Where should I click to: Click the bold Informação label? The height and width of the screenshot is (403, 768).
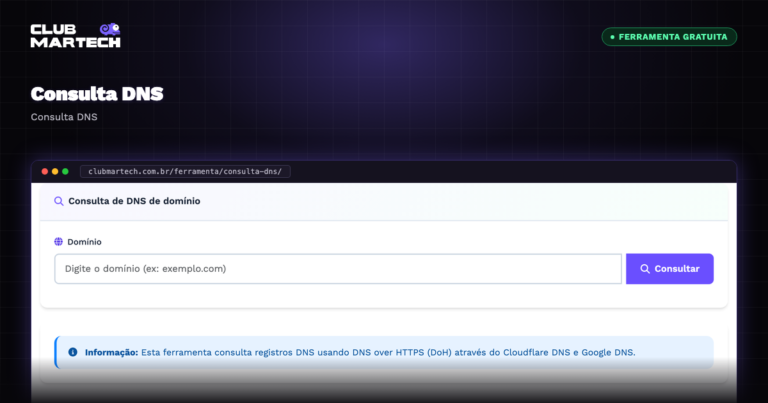pos(111,353)
